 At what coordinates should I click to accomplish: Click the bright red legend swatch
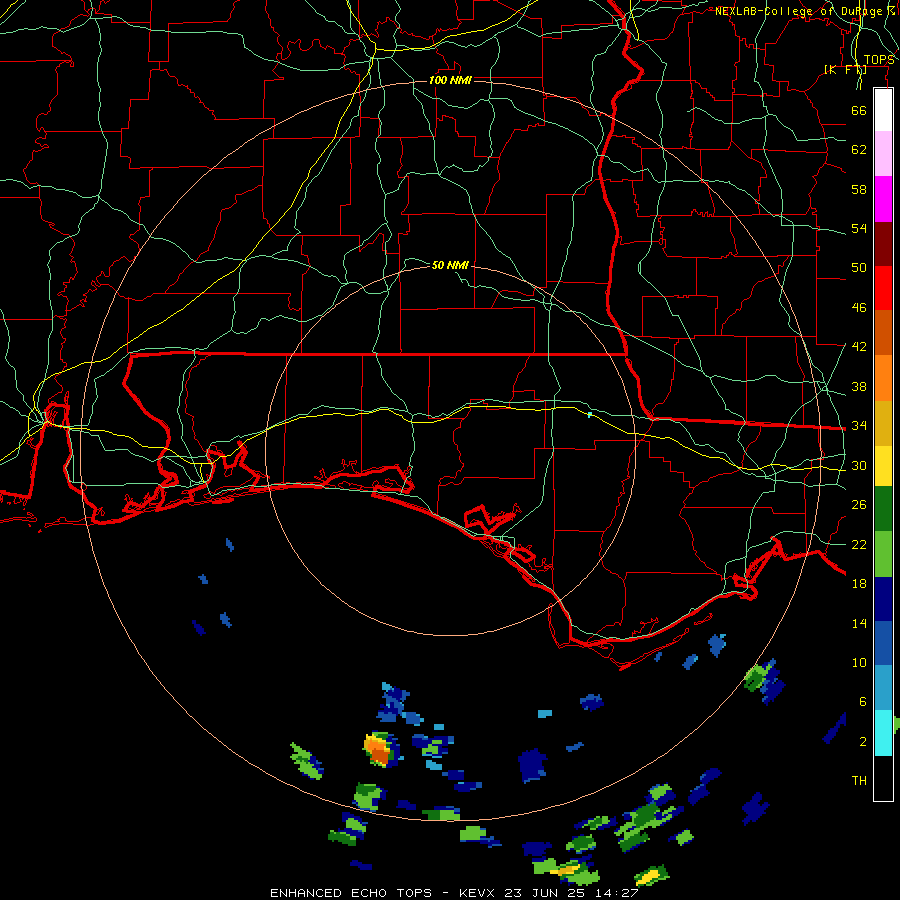[883, 288]
